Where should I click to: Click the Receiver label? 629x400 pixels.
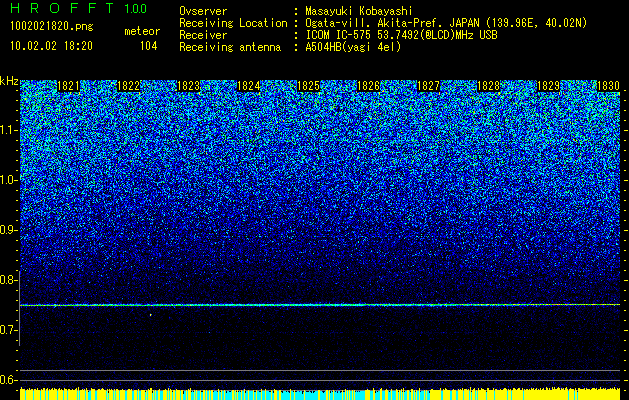[203, 35]
